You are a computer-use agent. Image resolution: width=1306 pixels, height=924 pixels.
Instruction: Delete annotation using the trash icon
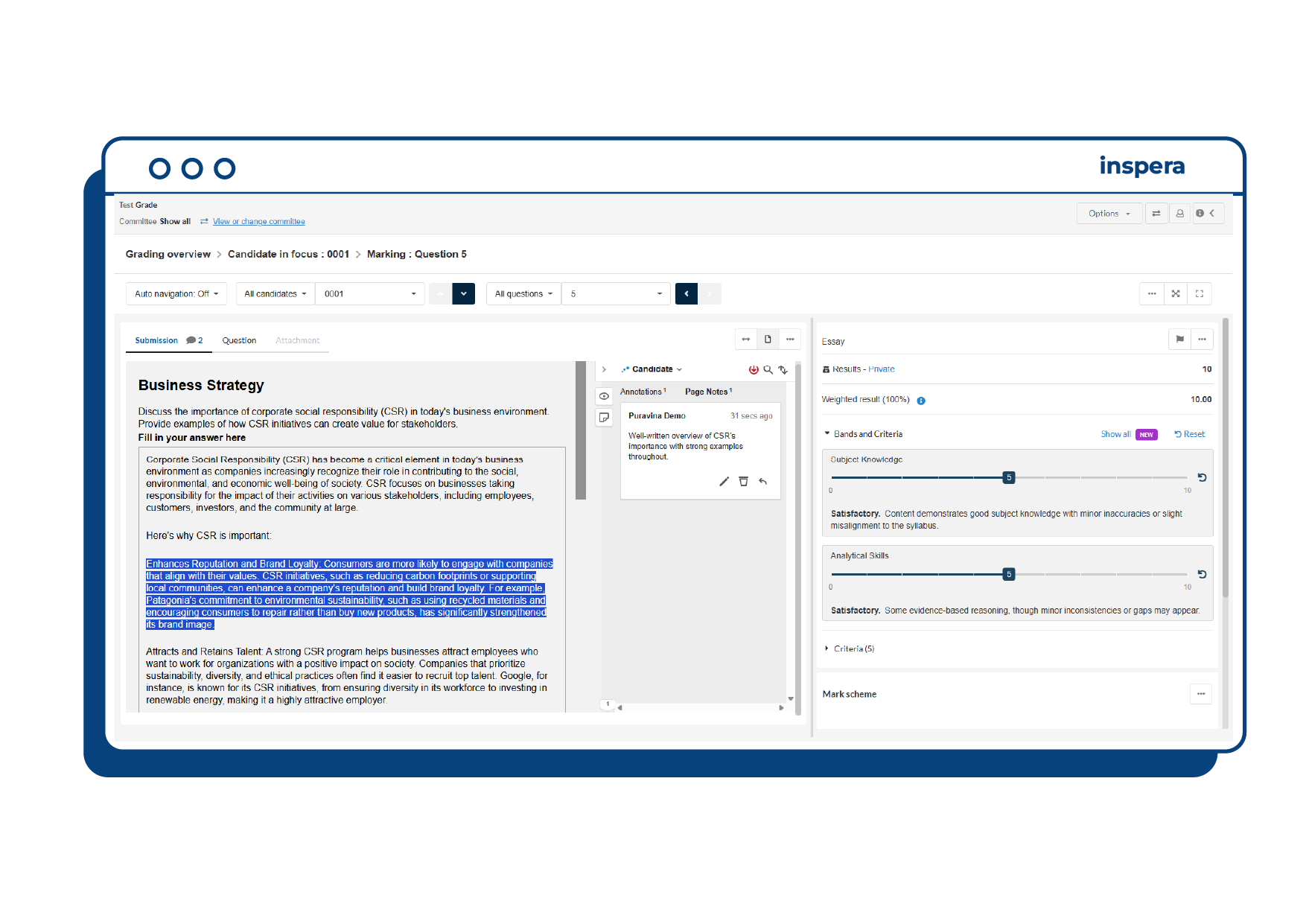[x=743, y=482]
